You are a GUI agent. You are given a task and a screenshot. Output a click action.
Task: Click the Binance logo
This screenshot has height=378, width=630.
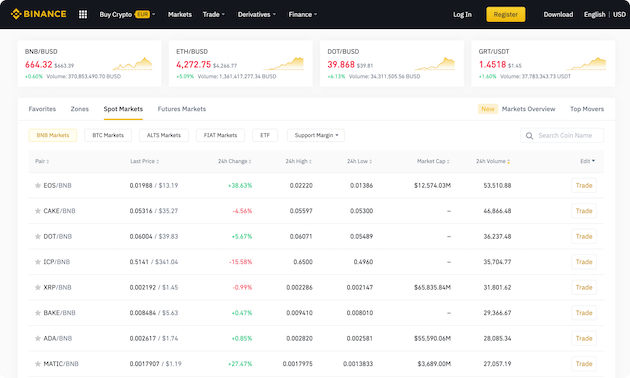point(39,14)
